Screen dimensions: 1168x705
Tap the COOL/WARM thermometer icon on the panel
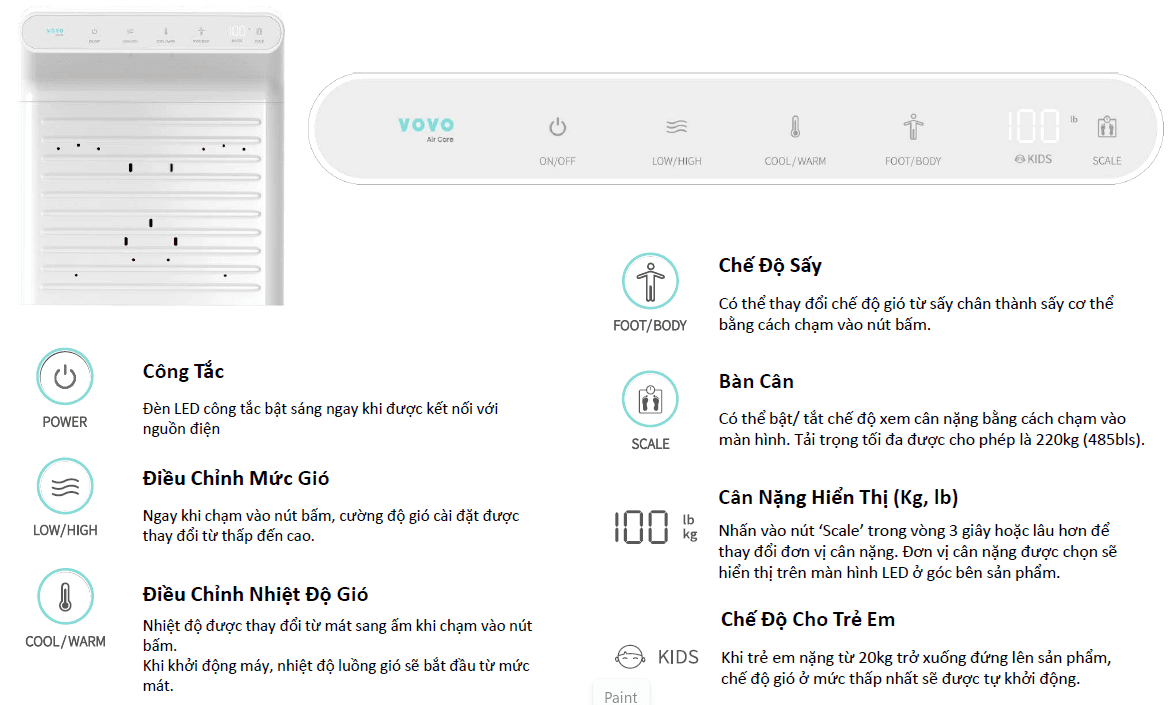tap(795, 128)
